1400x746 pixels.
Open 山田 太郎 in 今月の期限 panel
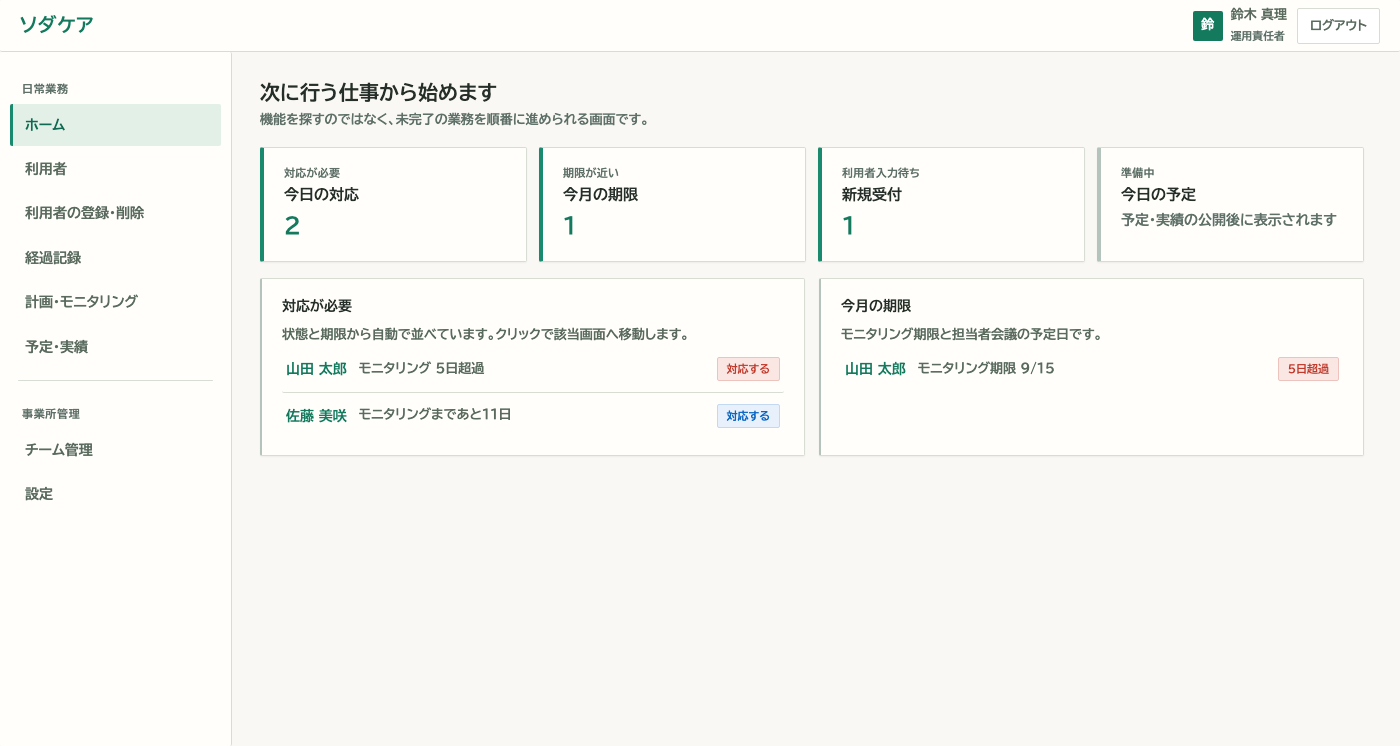[875, 369]
